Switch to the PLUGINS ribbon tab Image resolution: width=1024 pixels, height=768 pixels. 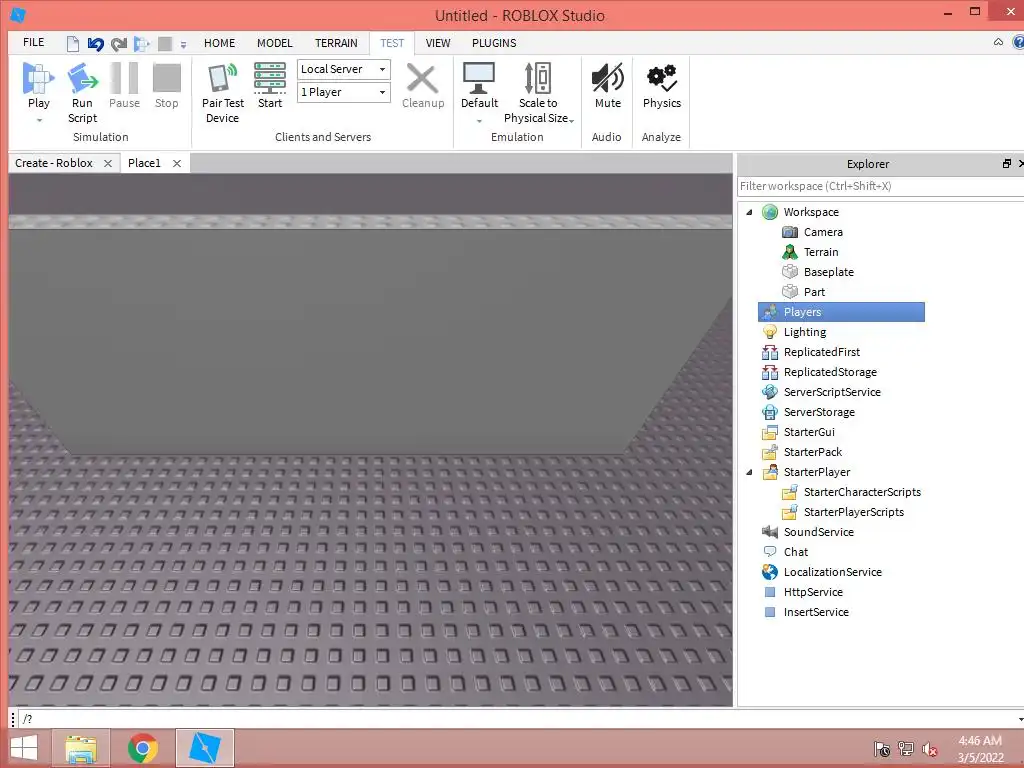pos(494,43)
